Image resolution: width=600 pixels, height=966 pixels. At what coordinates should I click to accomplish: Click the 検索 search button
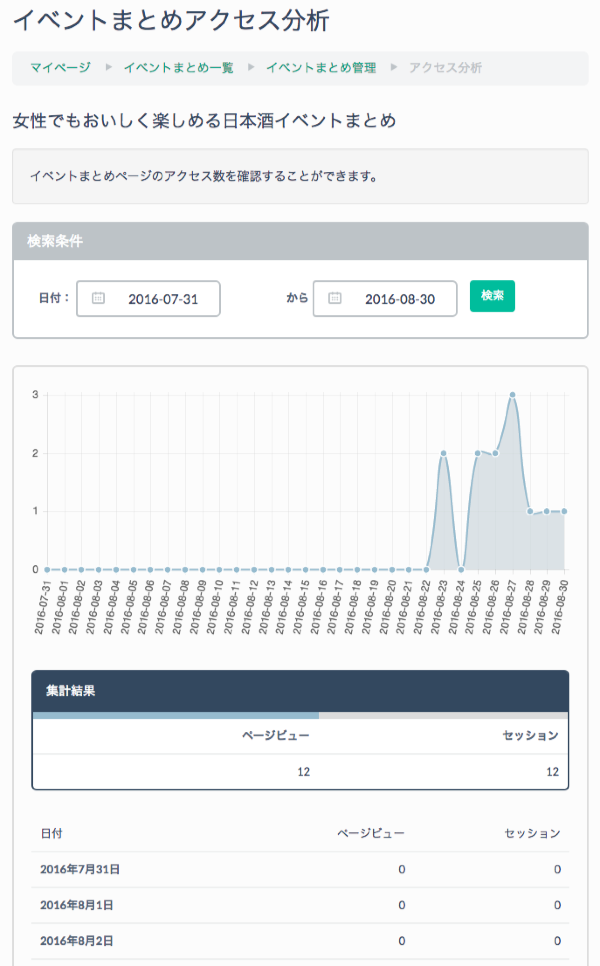click(492, 296)
